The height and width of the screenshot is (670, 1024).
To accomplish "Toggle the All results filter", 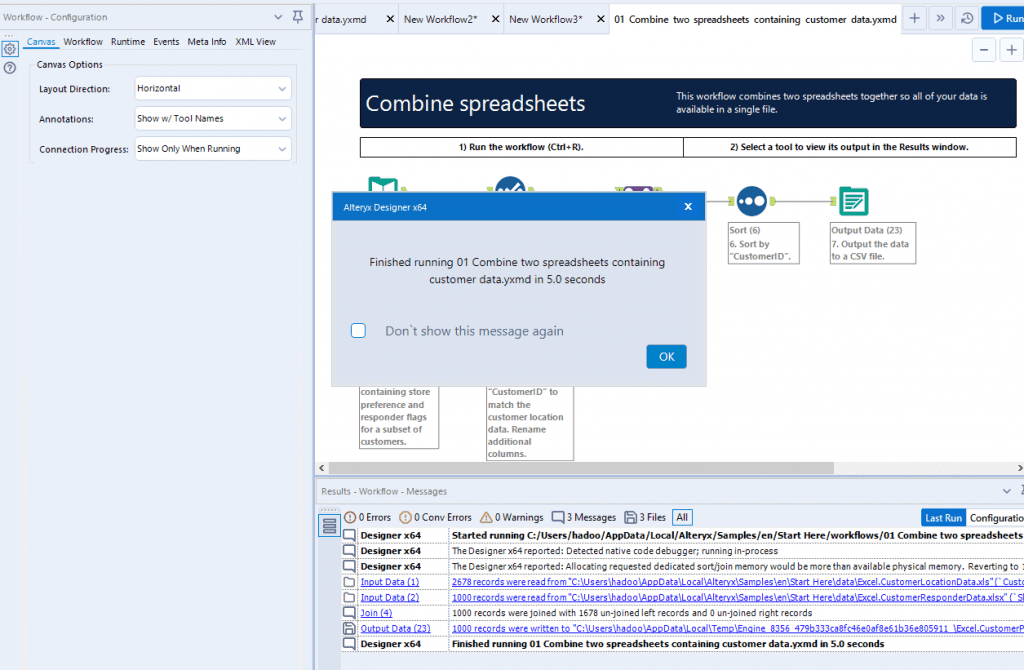I will click(682, 517).
